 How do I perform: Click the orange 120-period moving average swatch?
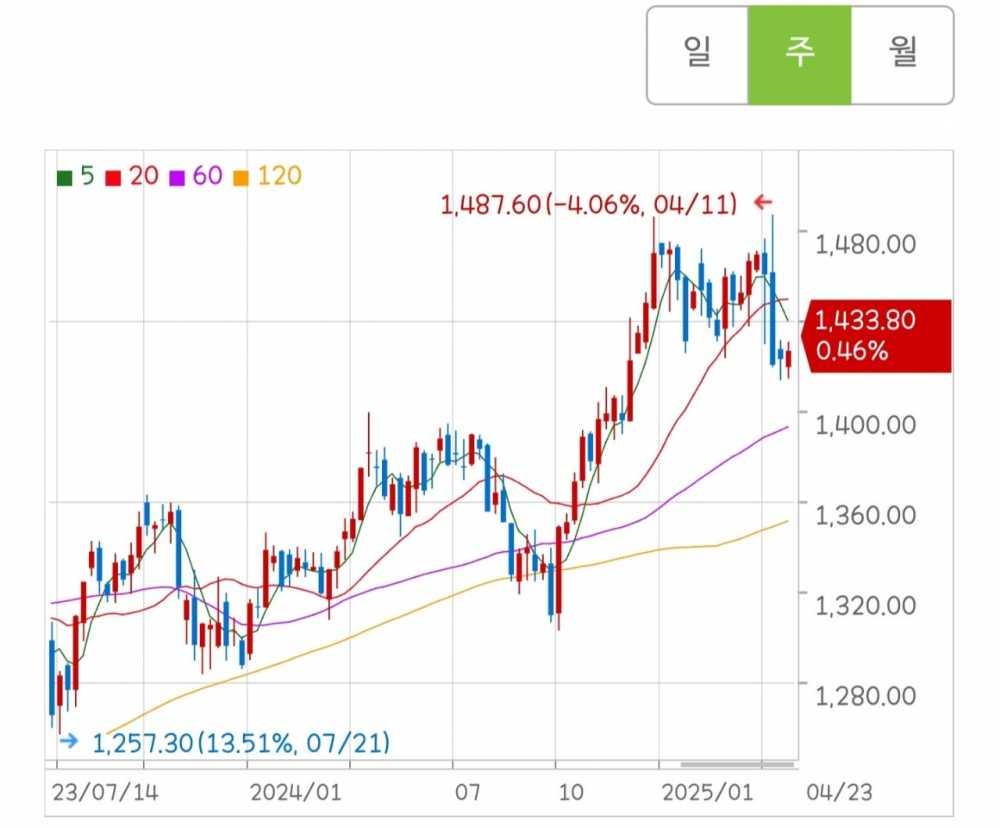239,178
